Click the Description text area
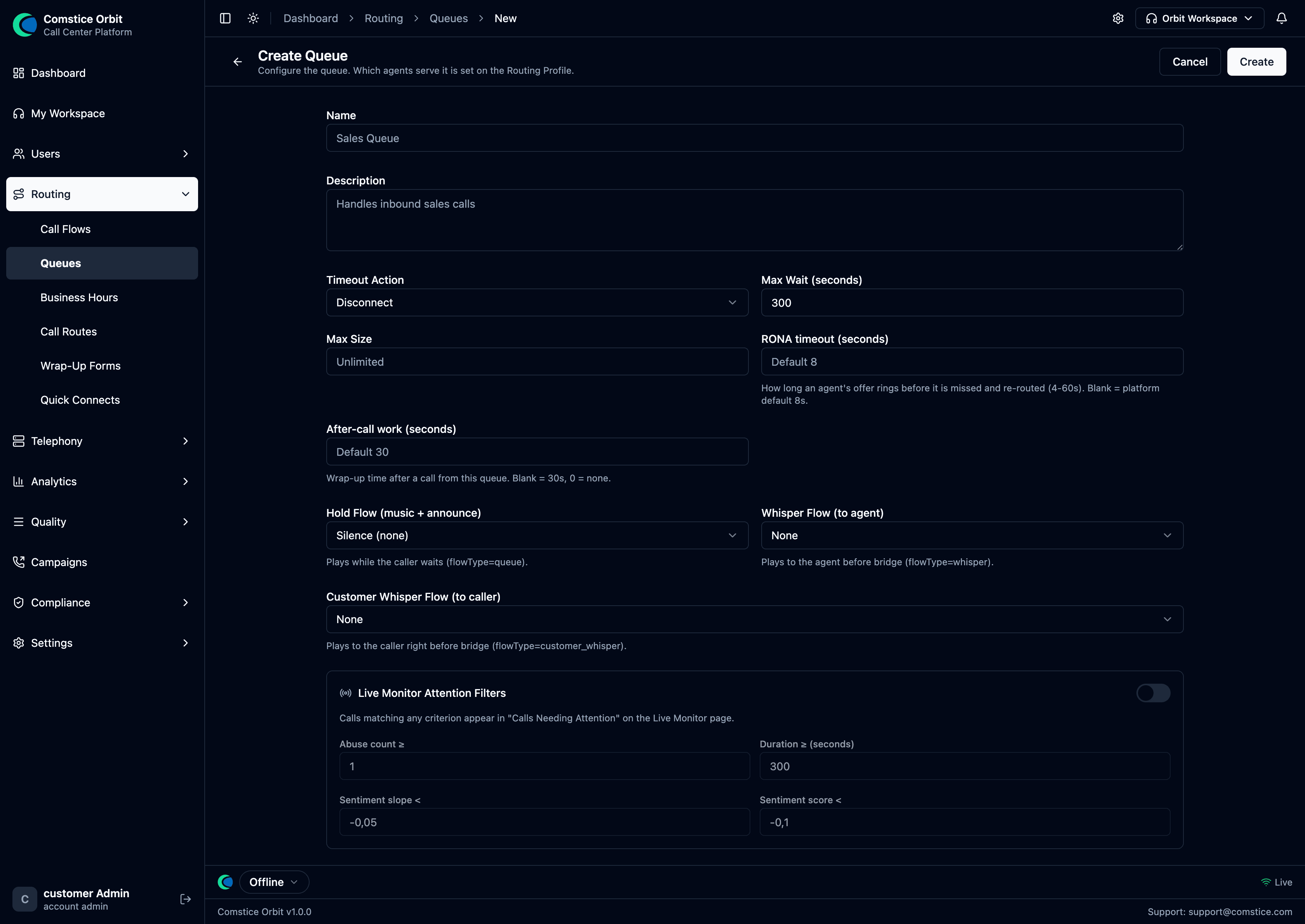This screenshot has width=1305, height=924. 755,220
